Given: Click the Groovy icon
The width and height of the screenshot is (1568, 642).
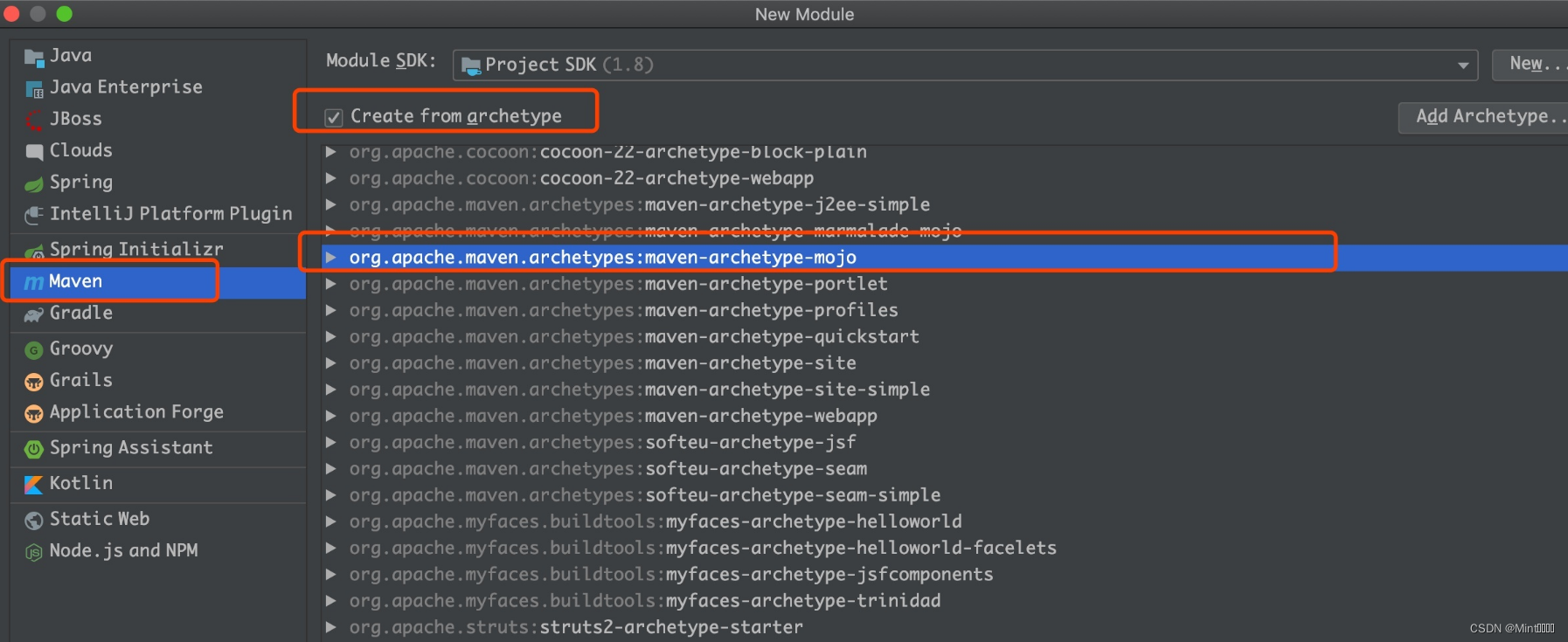Looking at the screenshot, I should pos(34,350).
